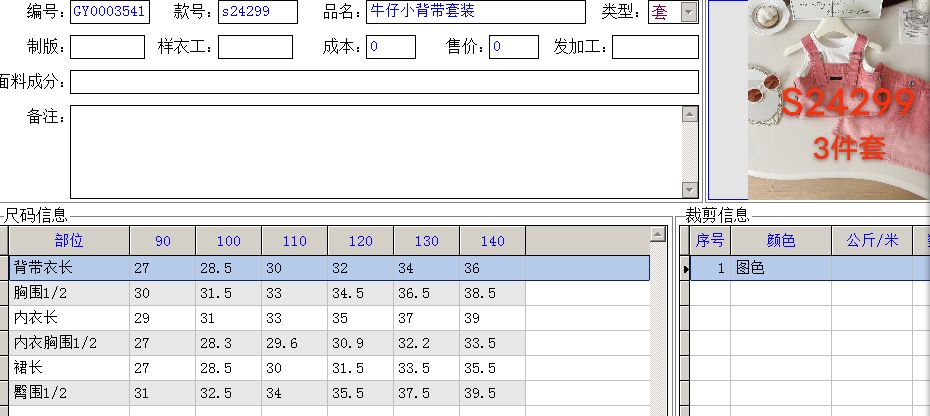Click the 编号 field GY0003541
The width and height of the screenshot is (930, 416).
pos(110,12)
